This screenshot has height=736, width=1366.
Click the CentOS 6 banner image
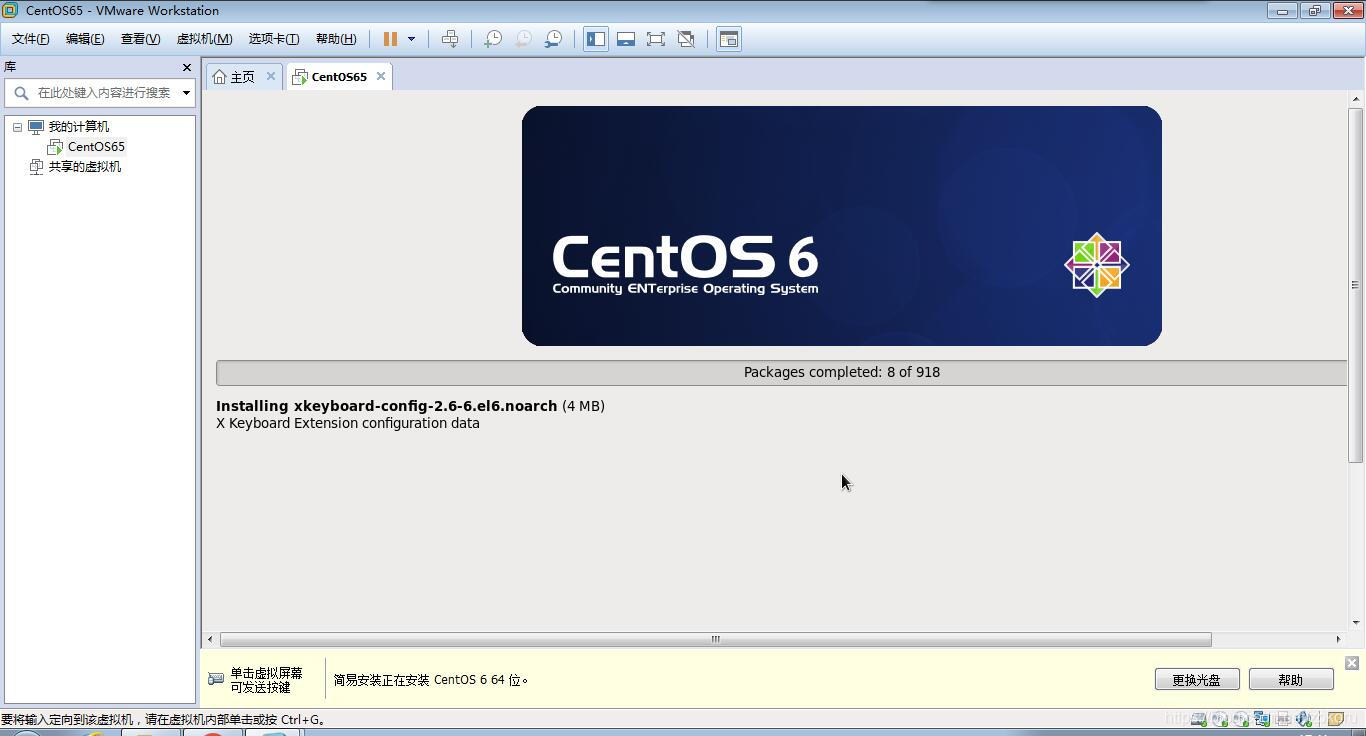[x=842, y=226]
